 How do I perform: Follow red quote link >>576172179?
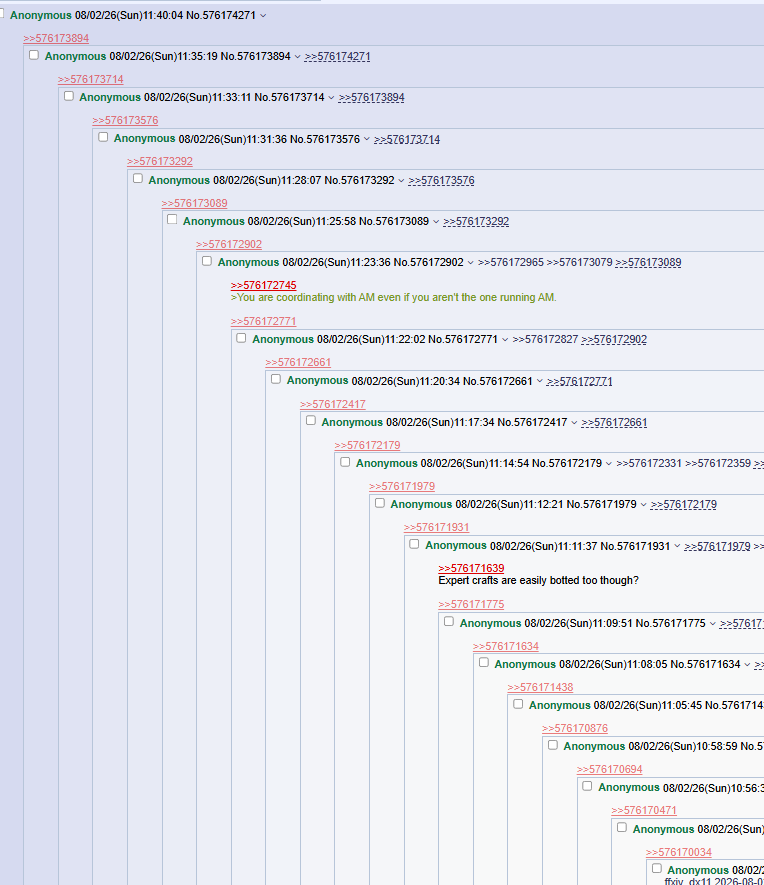pos(367,445)
